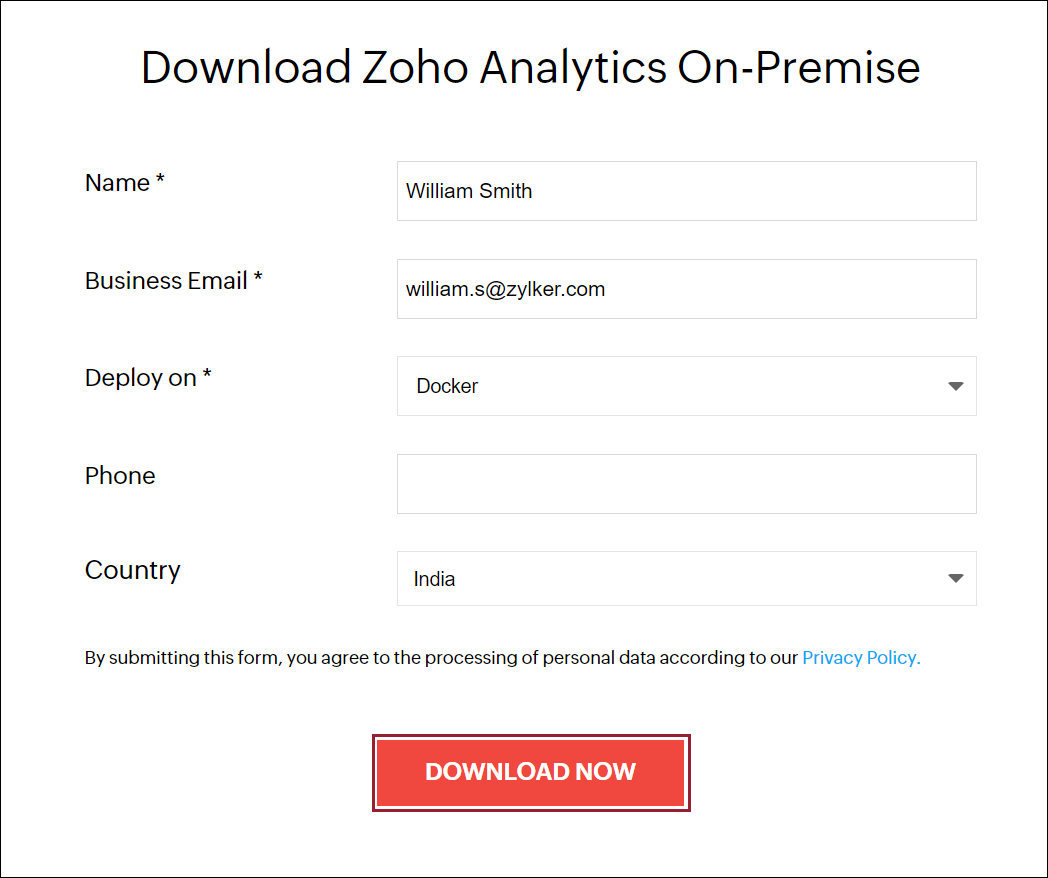Click the Country label
The width and height of the screenshot is (1048, 878).
(x=133, y=570)
